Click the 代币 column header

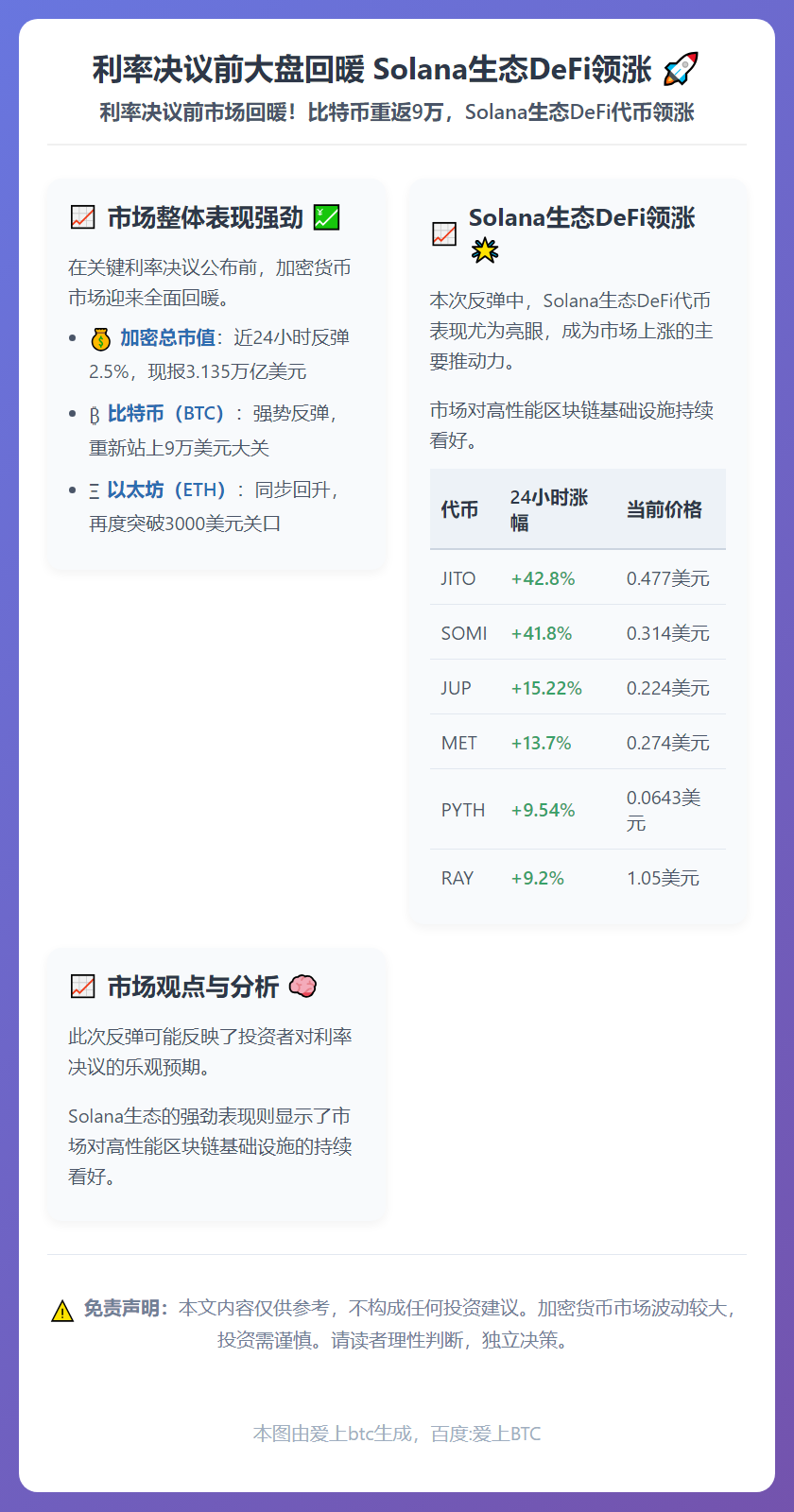459,509
